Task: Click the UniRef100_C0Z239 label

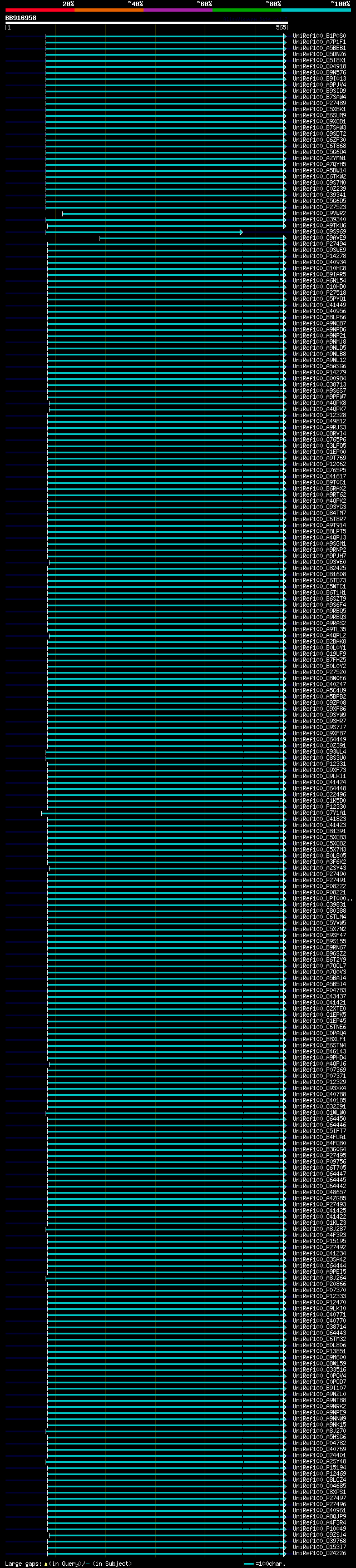Action: coord(319,189)
